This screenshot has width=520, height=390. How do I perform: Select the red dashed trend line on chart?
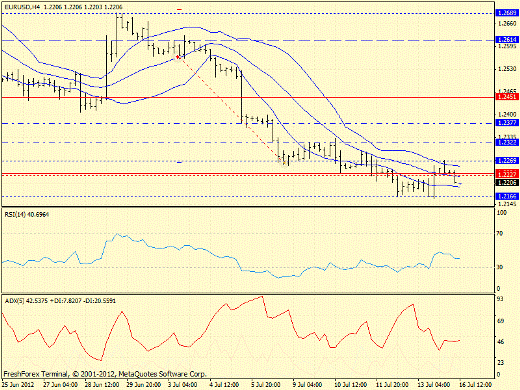[x=230, y=108]
